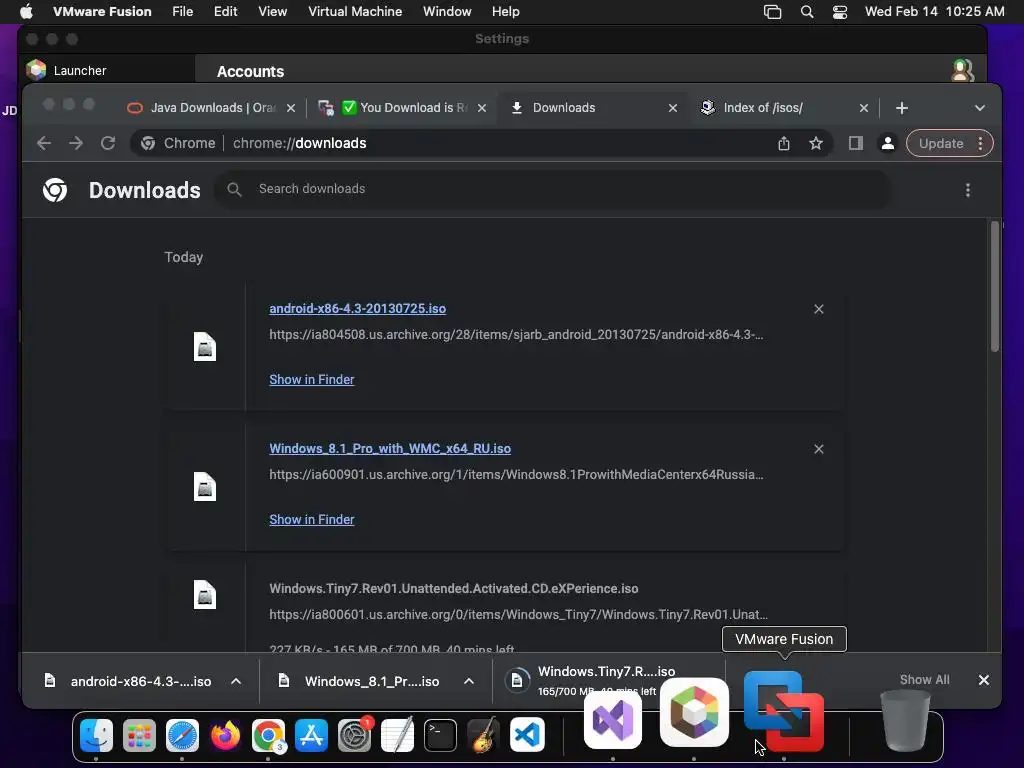Image resolution: width=1024 pixels, height=768 pixels.
Task: Open the cube launcher app in the Dock
Action: coord(694,712)
